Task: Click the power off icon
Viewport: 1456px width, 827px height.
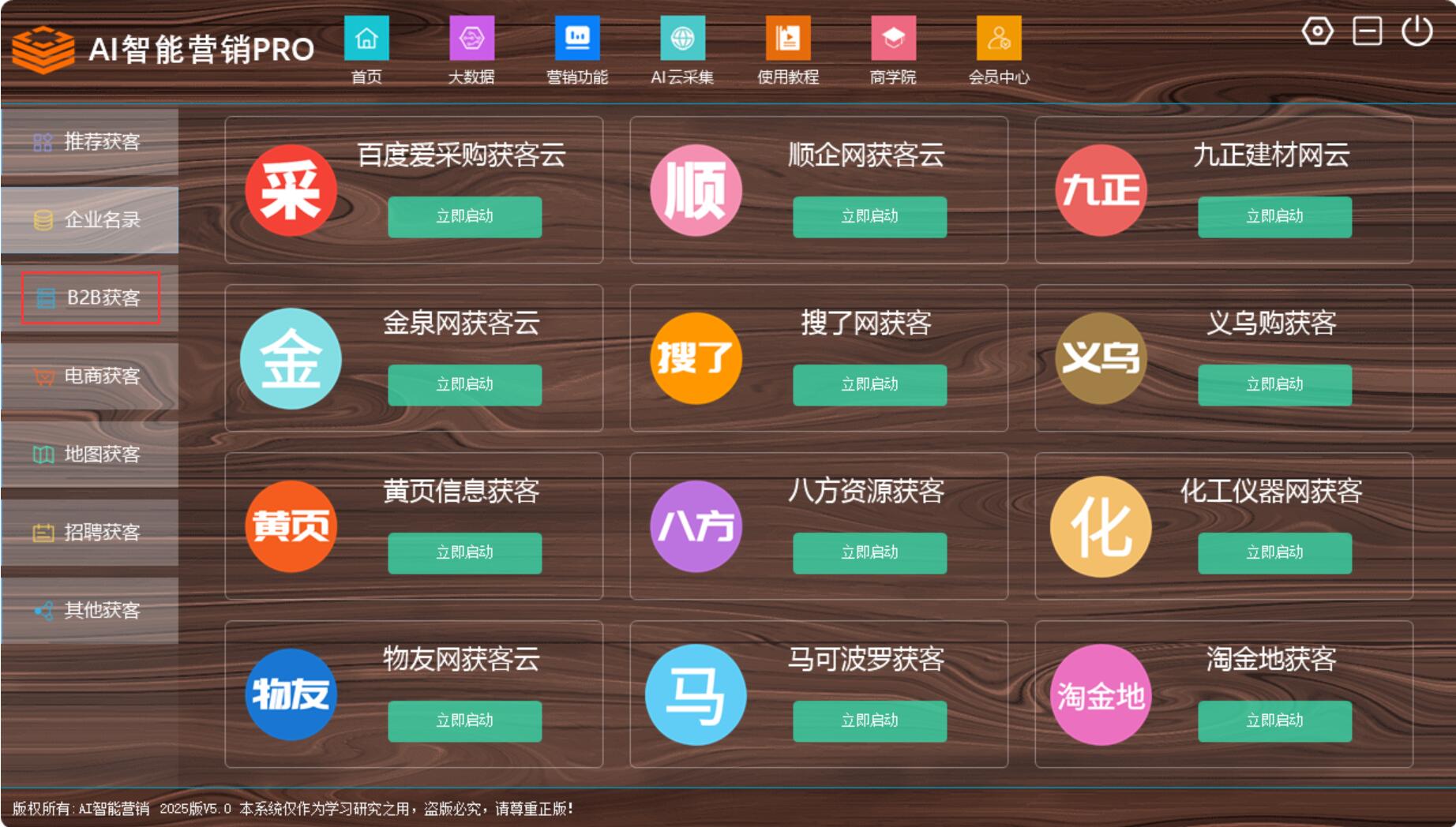Action: coord(1417,32)
